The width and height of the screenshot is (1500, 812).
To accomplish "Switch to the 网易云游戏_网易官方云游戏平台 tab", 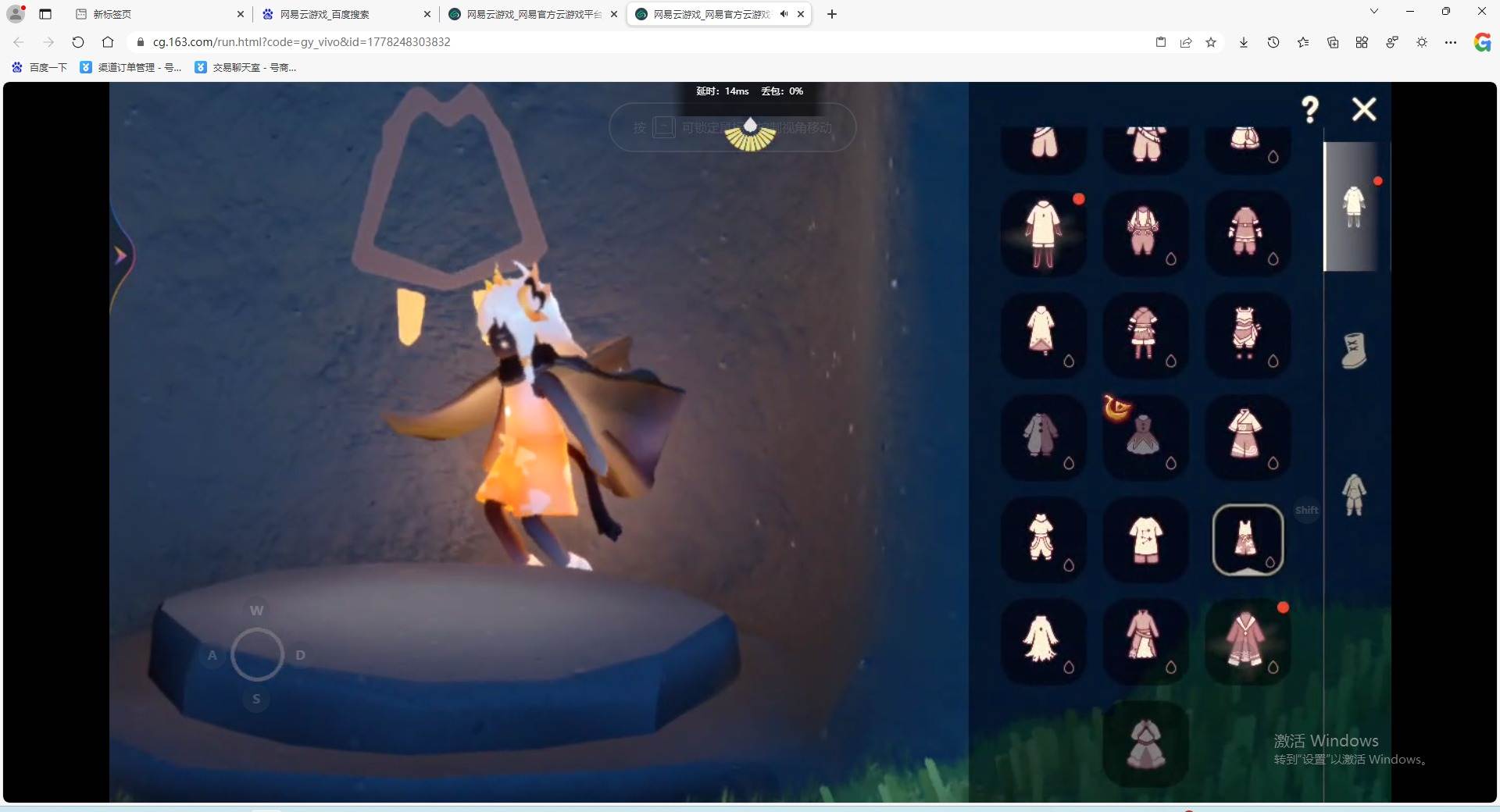I will click(x=534, y=14).
